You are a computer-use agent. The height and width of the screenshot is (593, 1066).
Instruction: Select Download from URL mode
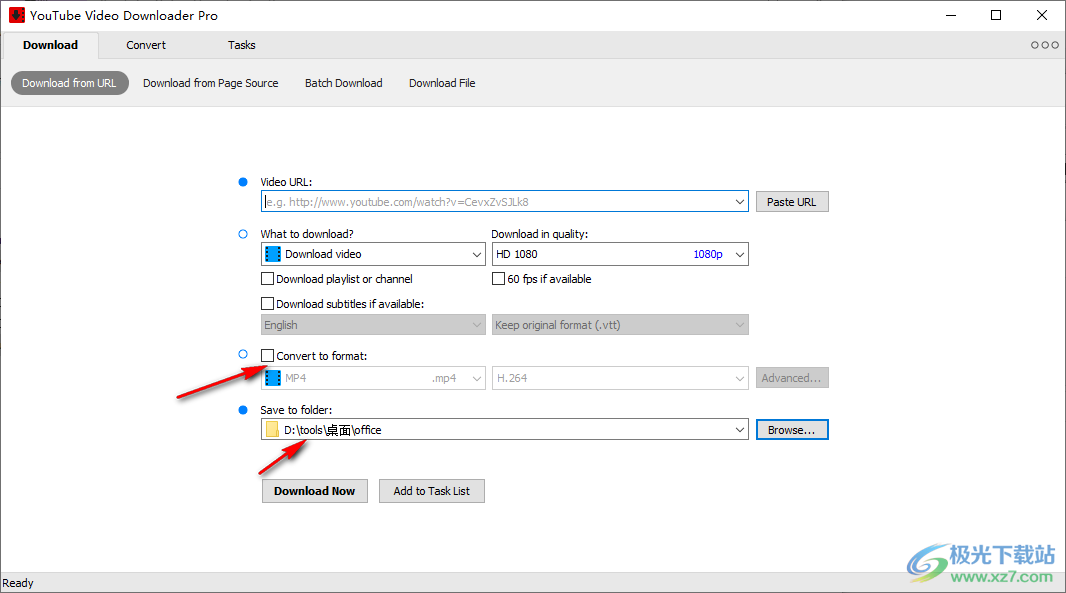pos(69,83)
